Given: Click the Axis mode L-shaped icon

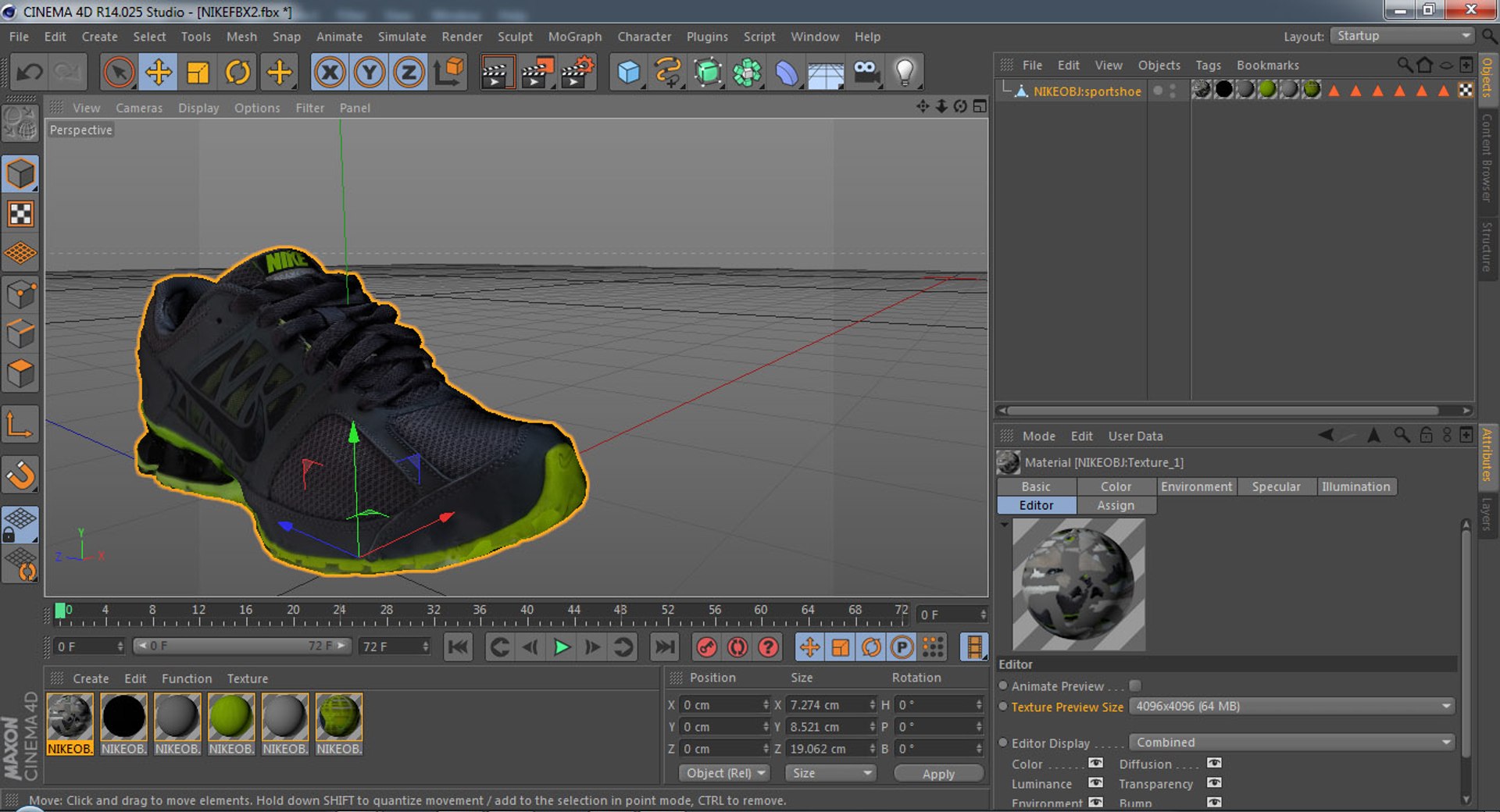Looking at the screenshot, I should [x=20, y=426].
